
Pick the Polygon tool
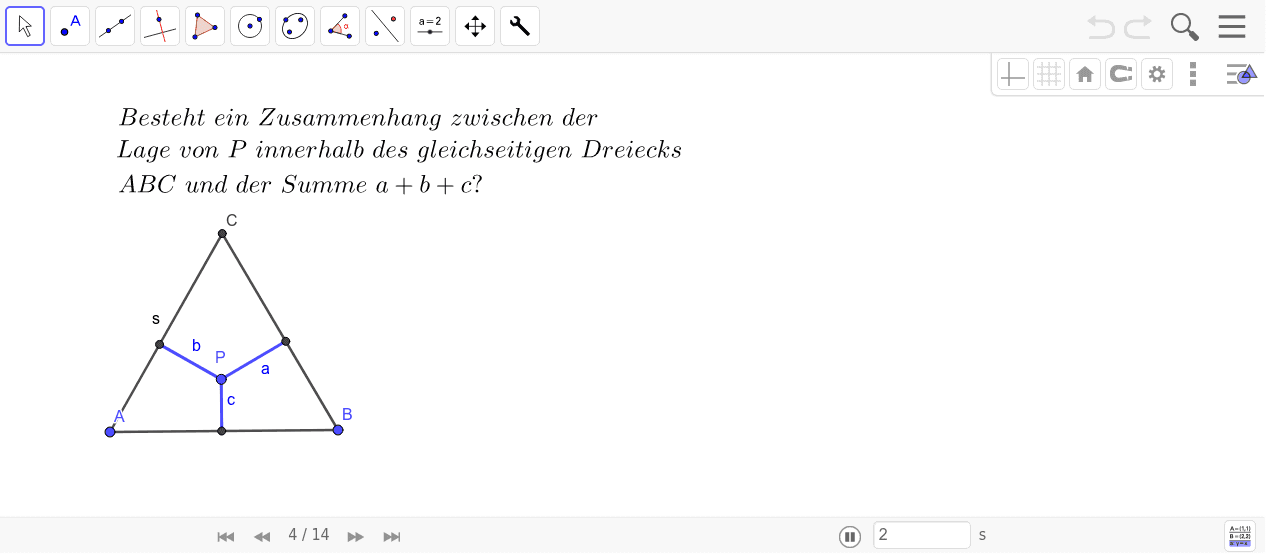click(x=205, y=26)
